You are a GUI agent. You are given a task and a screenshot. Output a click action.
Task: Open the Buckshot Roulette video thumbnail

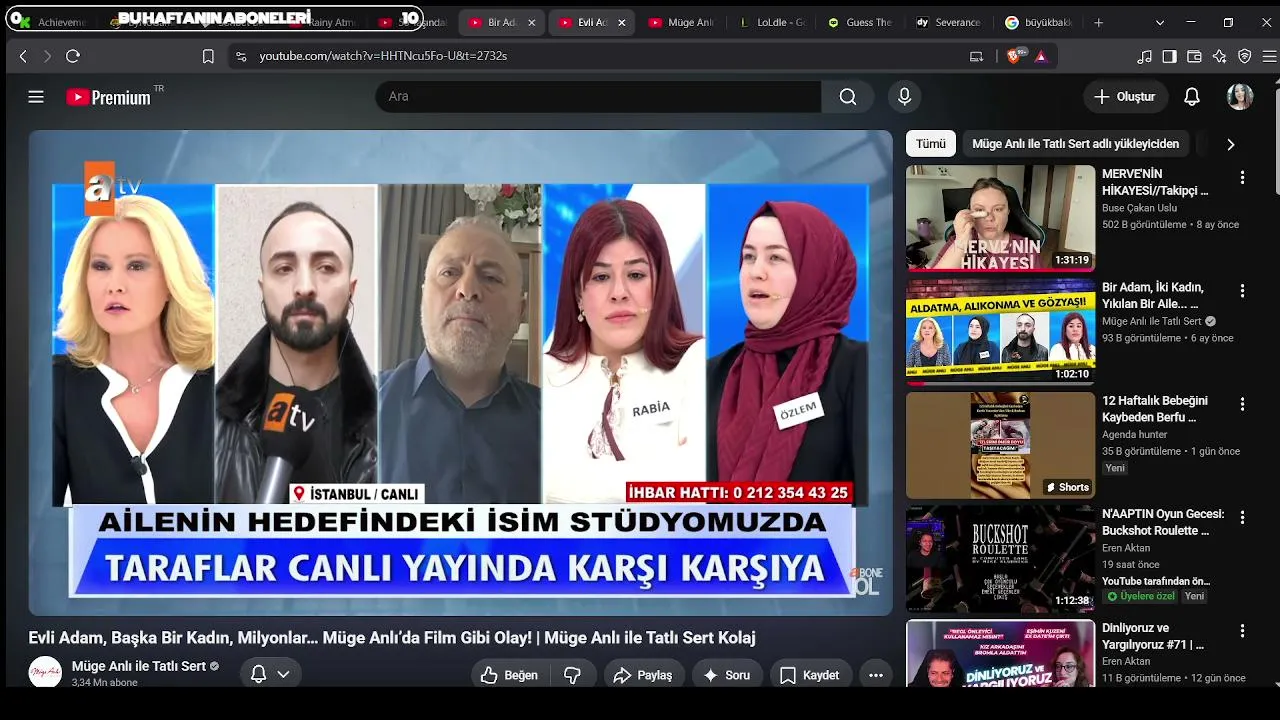(x=1000, y=559)
